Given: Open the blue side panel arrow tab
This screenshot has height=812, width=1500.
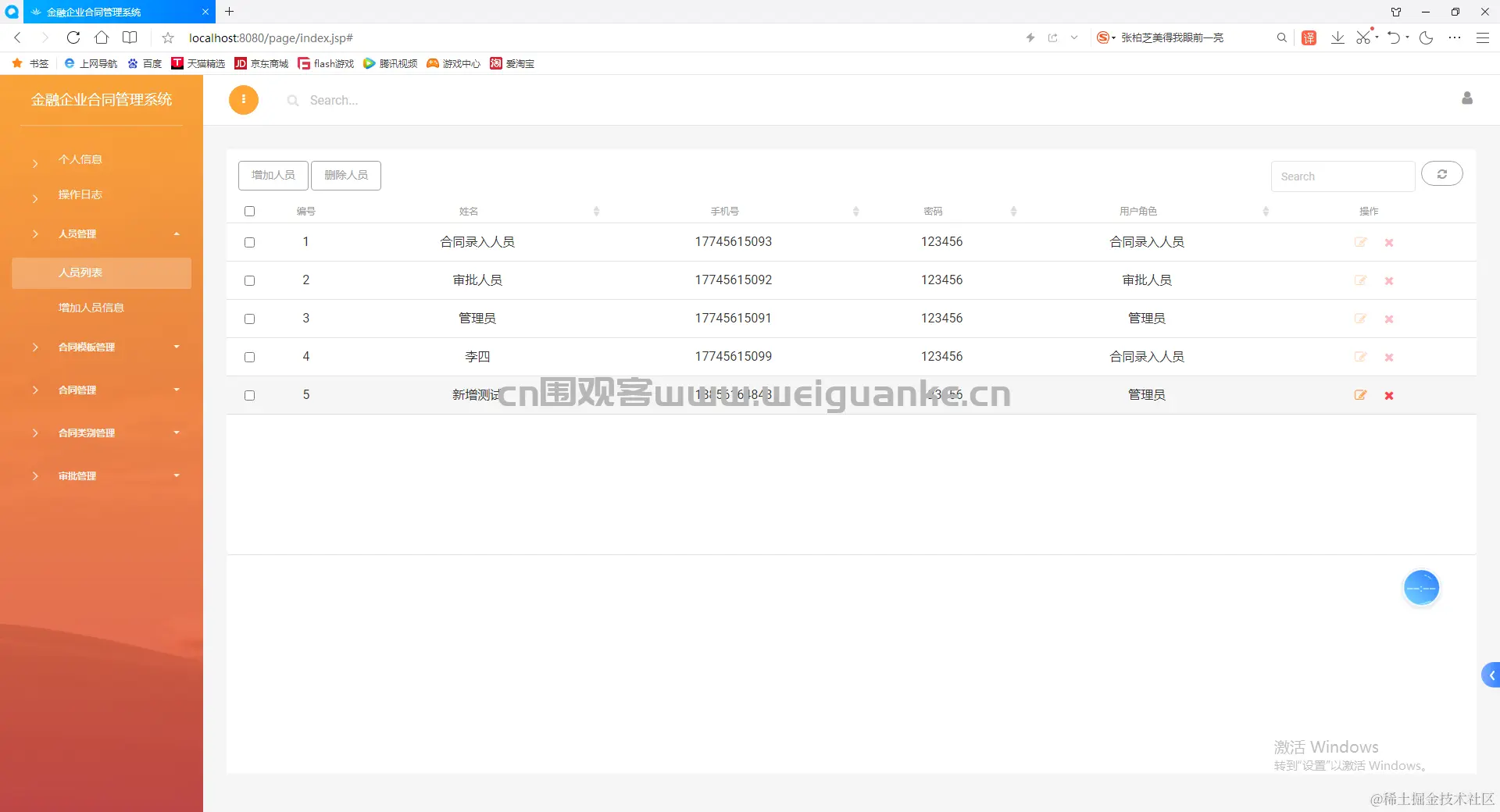Looking at the screenshot, I should [1491, 675].
